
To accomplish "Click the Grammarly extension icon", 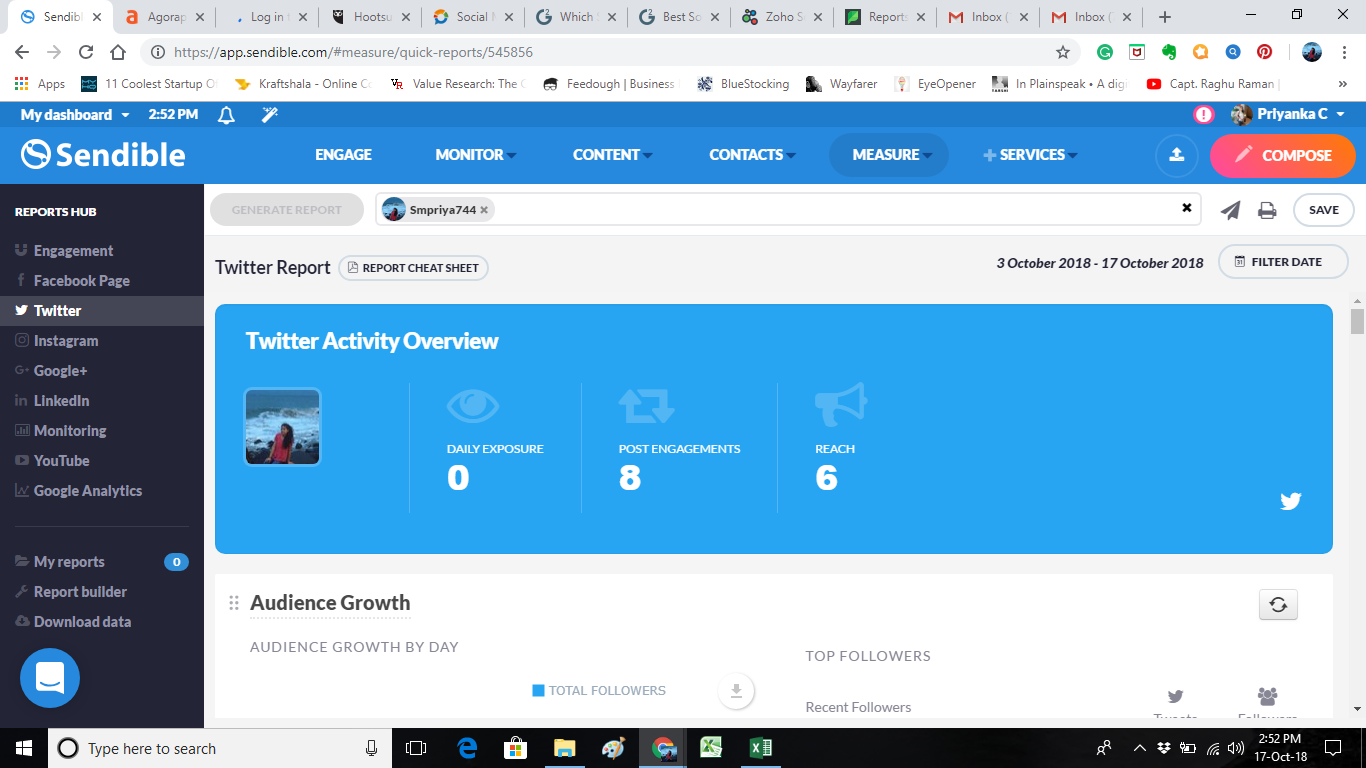I will (1105, 52).
